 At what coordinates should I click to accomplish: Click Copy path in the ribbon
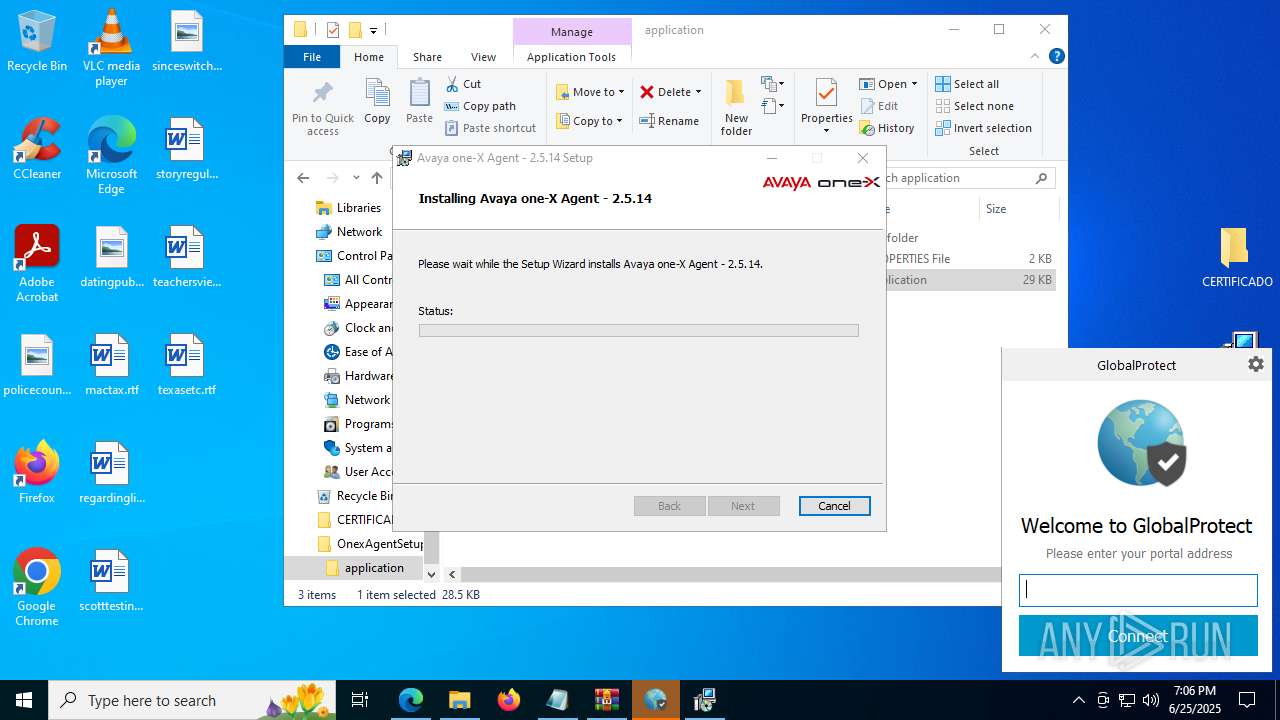[480, 106]
